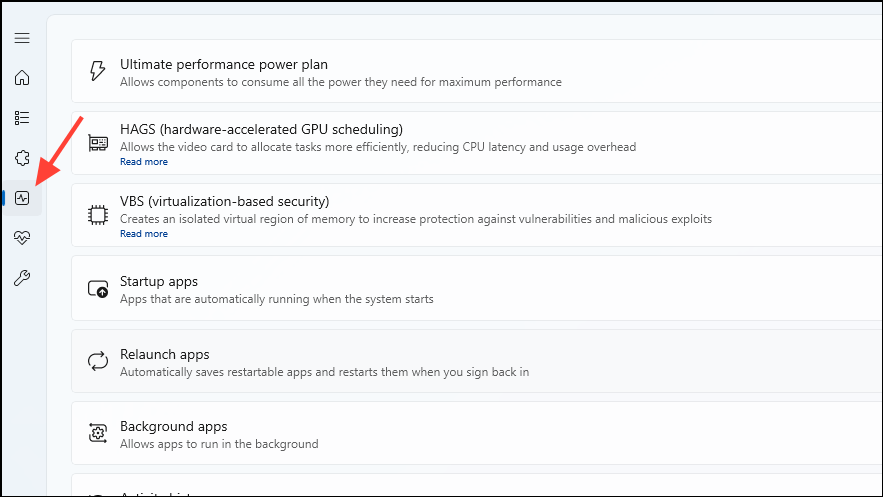Open Read more link under HAGS
Screen dimensions: 883x497
pos(144,162)
